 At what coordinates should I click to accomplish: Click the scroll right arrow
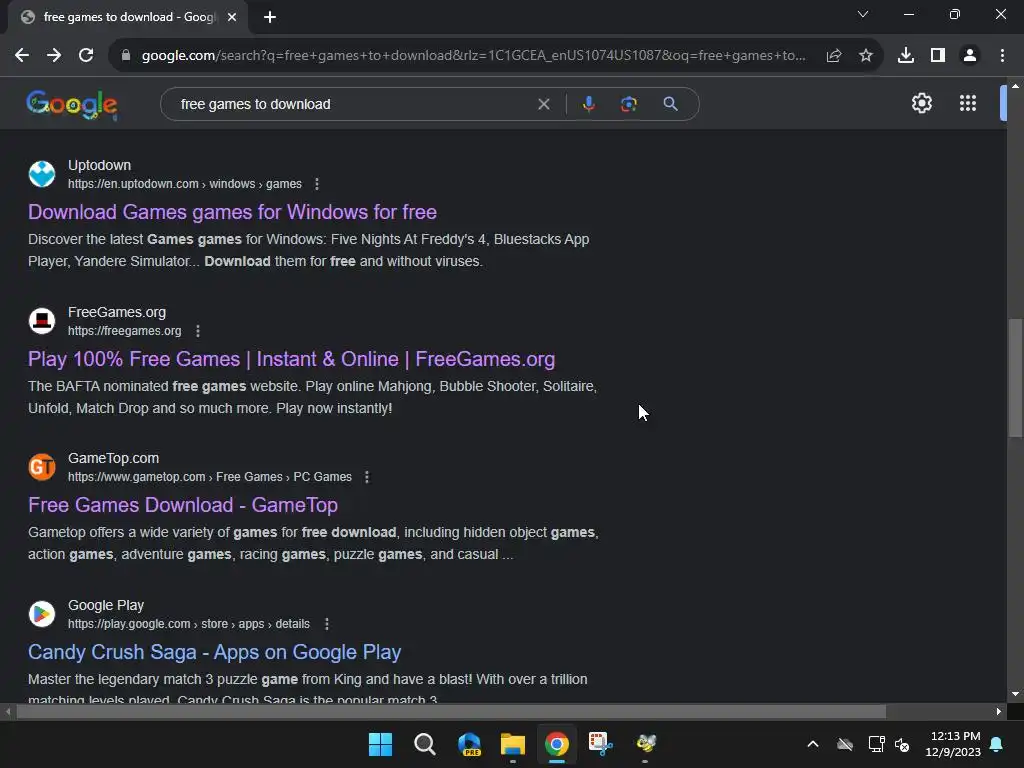pos(999,712)
